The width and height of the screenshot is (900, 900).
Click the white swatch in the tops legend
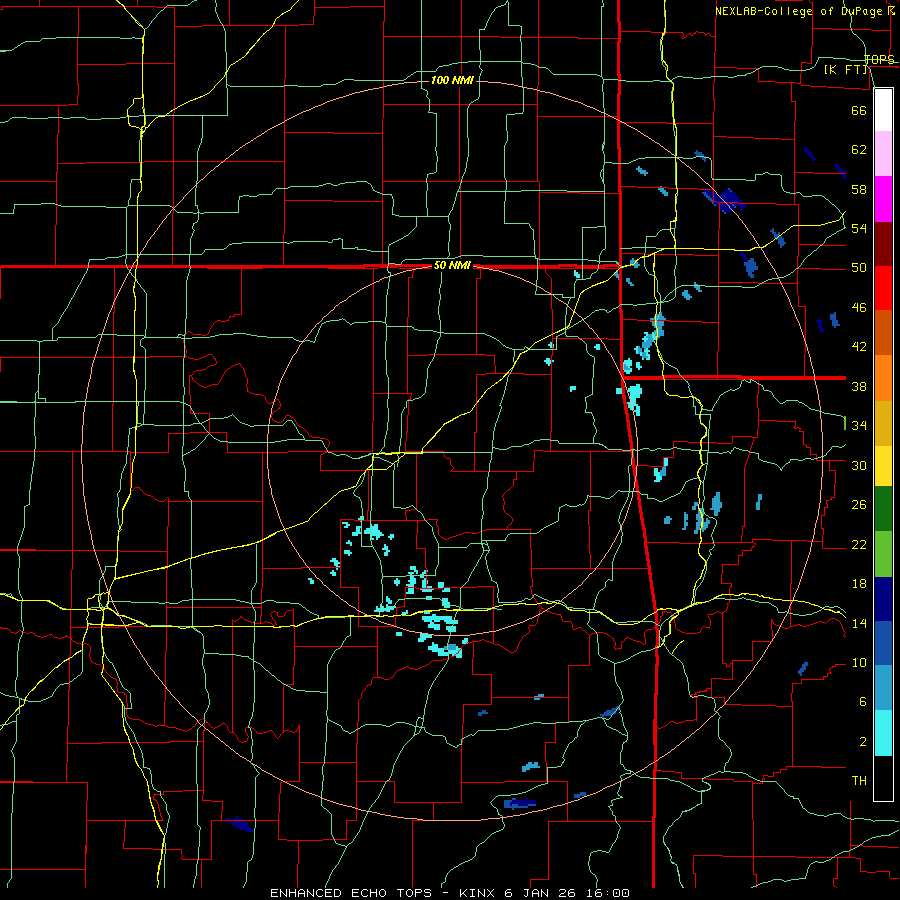tap(883, 110)
